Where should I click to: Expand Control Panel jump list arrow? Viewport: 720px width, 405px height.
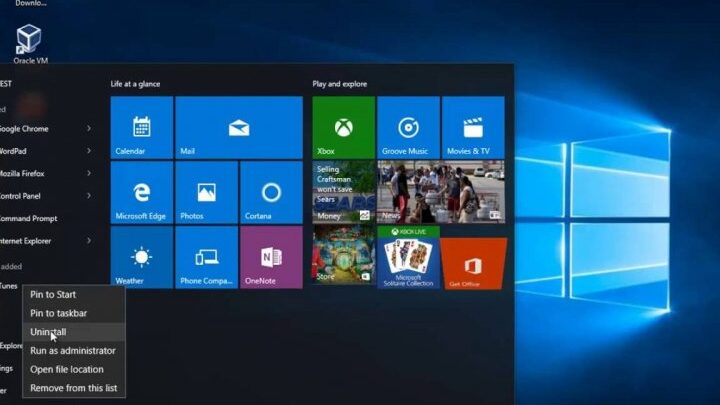89,196
